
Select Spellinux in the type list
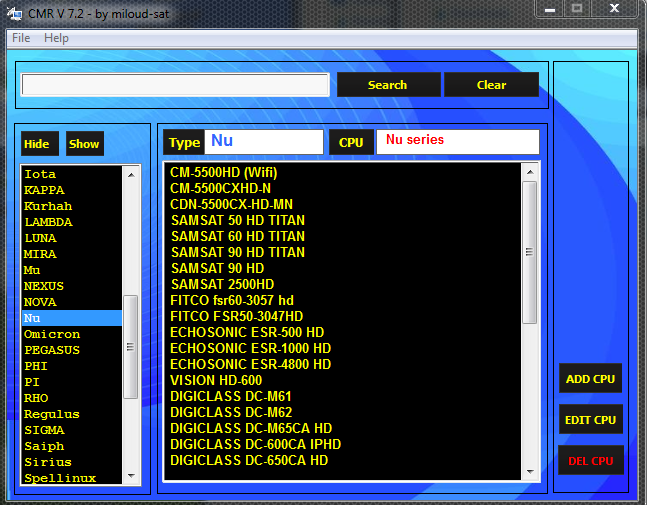pyautogui.click(x=72, y=477)
